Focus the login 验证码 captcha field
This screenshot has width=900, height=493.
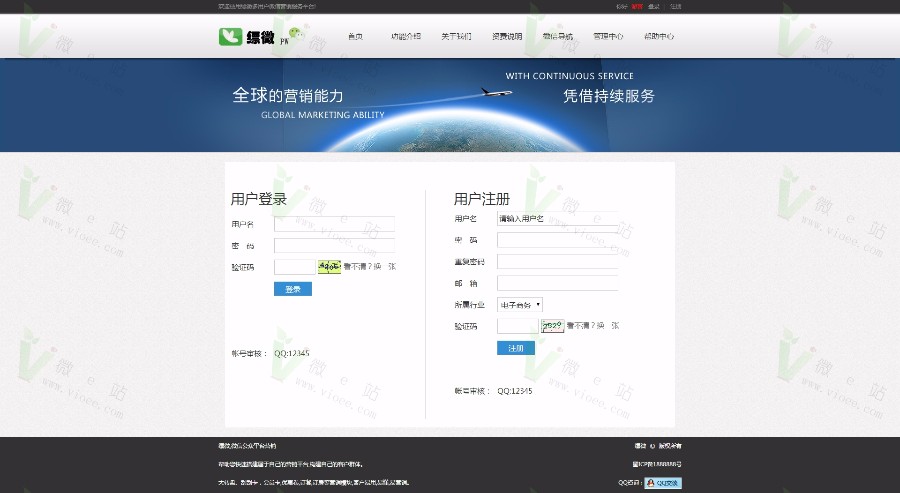coord(294,267)
